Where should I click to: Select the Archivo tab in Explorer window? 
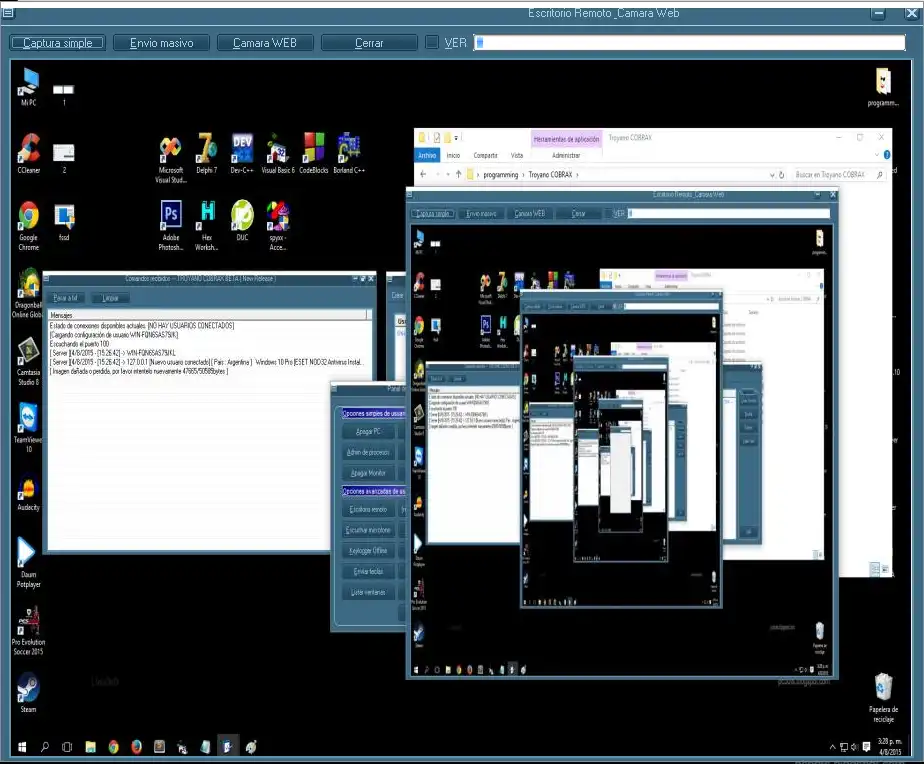(427, 155)
